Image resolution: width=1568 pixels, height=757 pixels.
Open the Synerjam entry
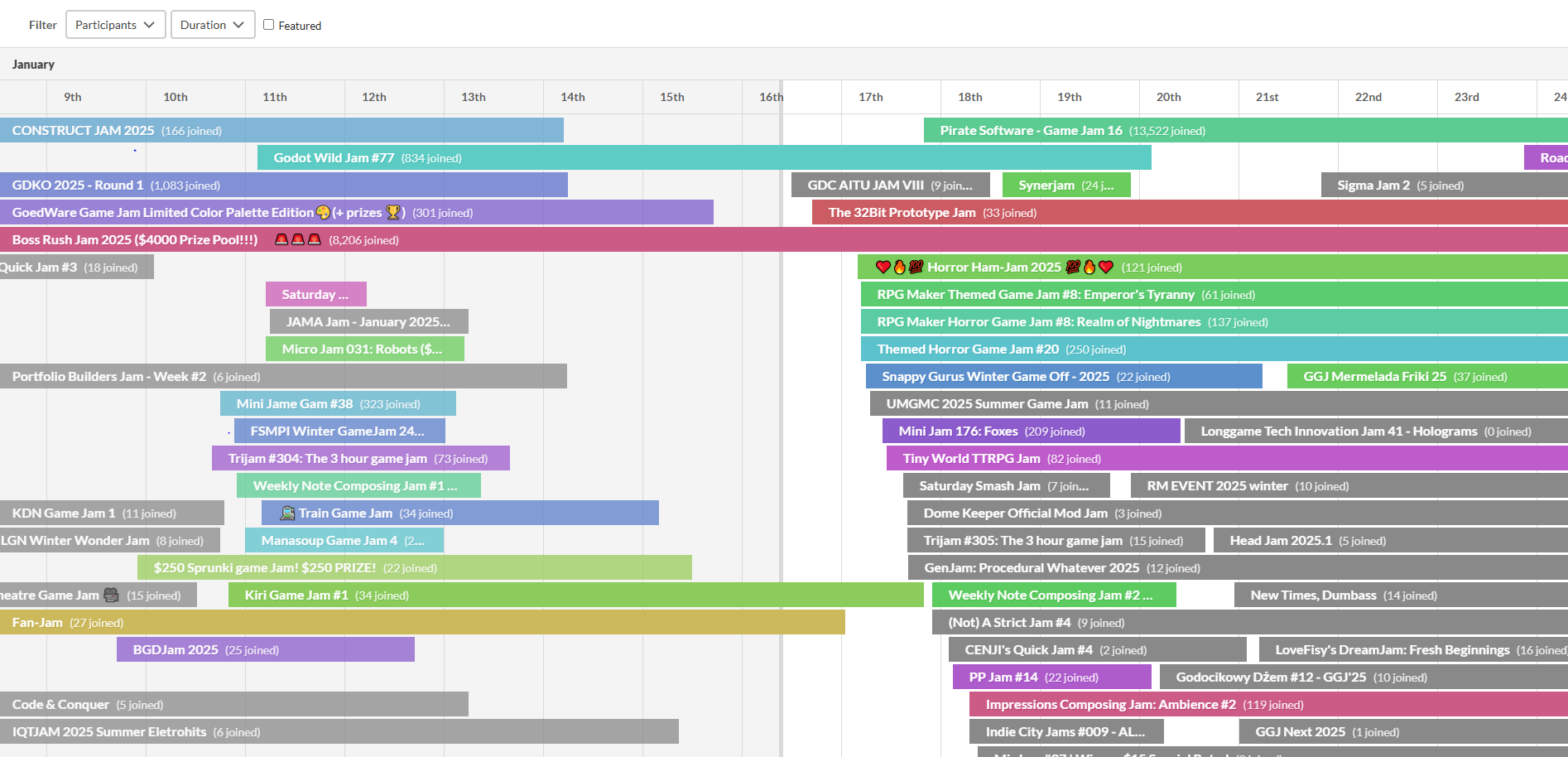coord(1066,186)
